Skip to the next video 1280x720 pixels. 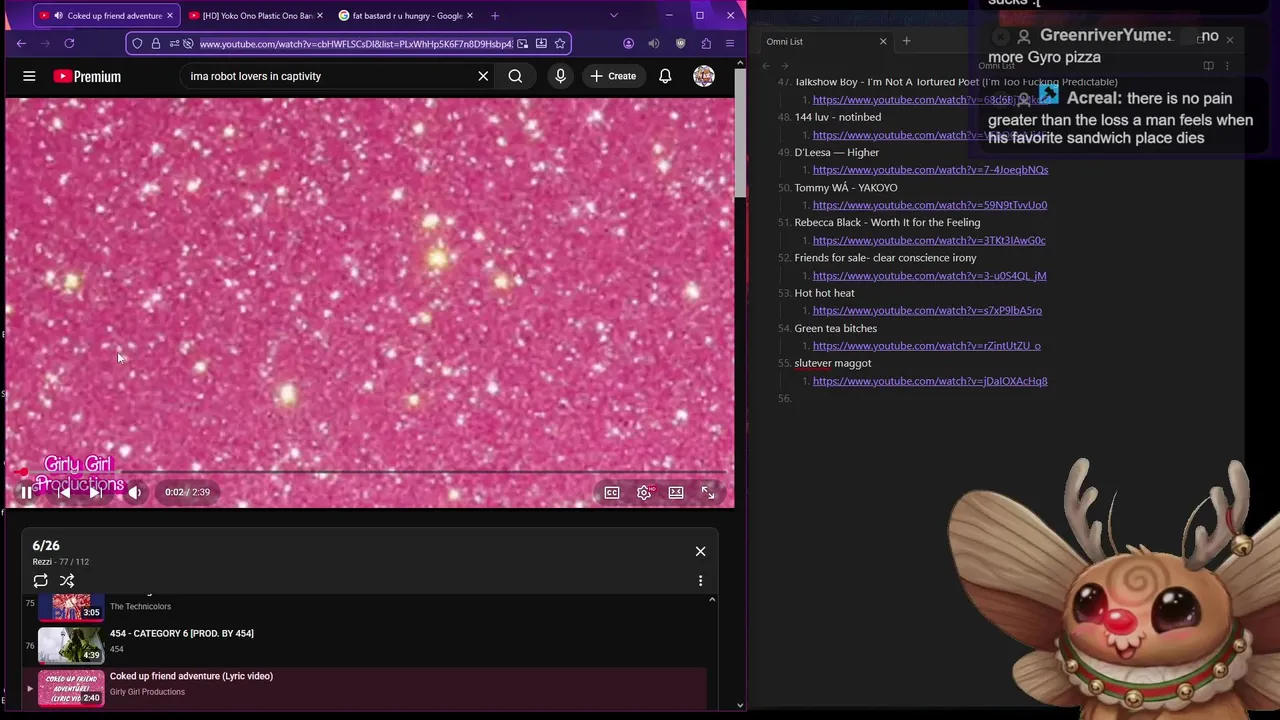[x=95, y=492]
